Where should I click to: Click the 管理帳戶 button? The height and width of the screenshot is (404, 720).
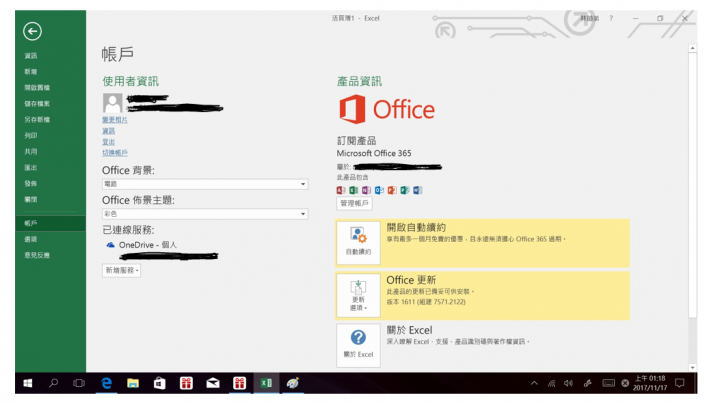(x=354, y=203)
